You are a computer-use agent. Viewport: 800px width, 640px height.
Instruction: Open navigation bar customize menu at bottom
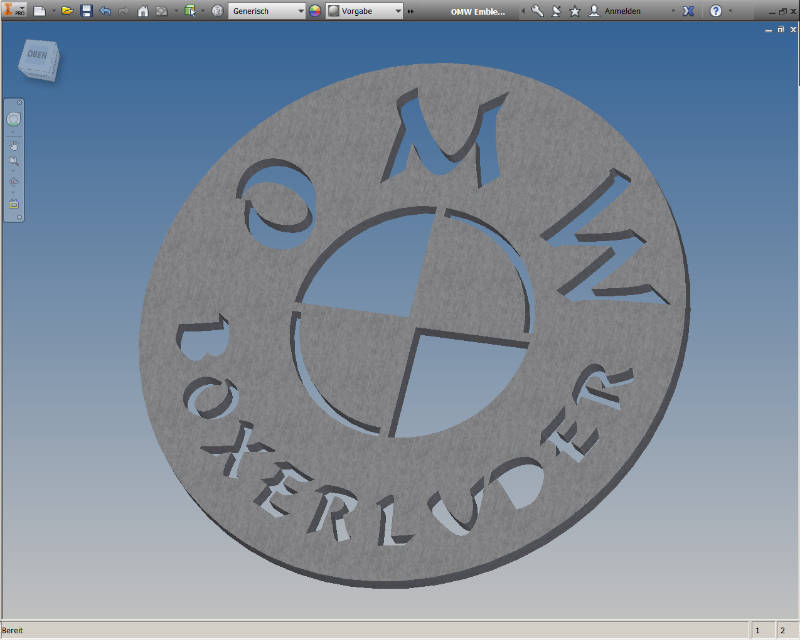[19, 217]
